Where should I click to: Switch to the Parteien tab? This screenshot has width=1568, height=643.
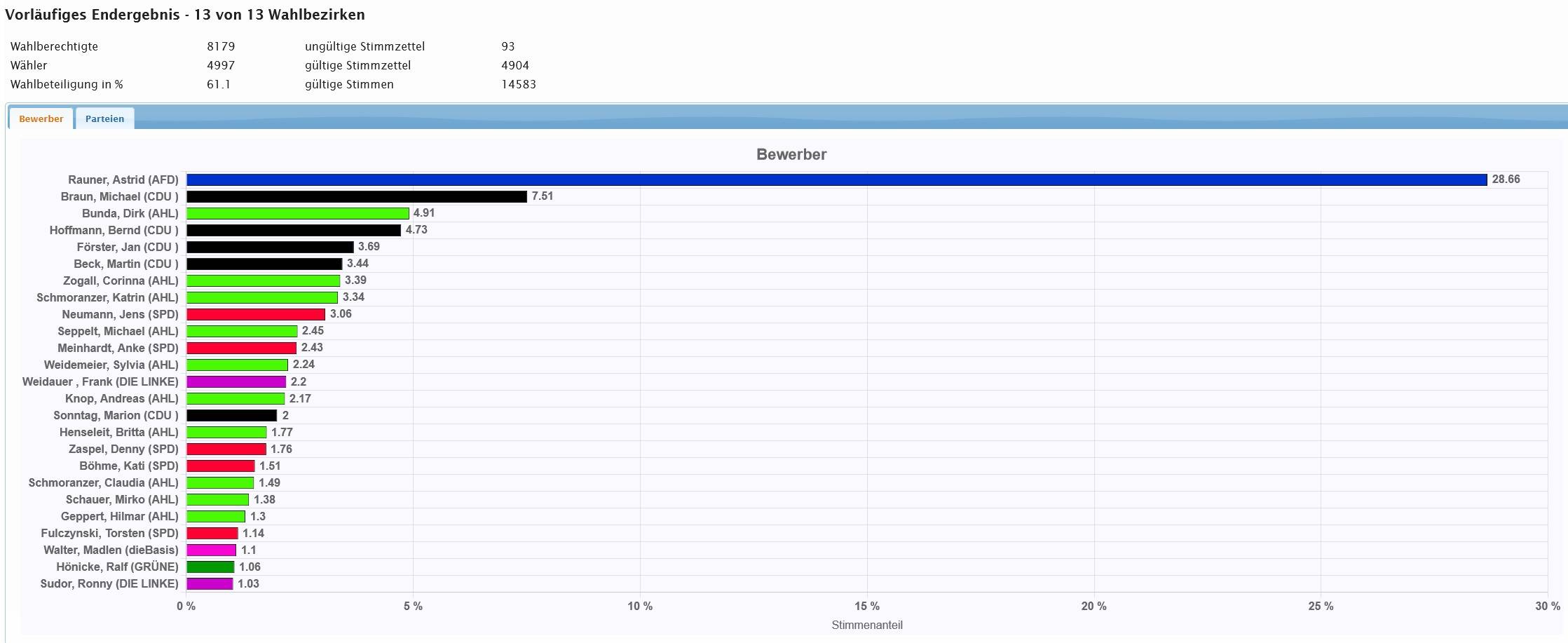(x=104, y=119)
